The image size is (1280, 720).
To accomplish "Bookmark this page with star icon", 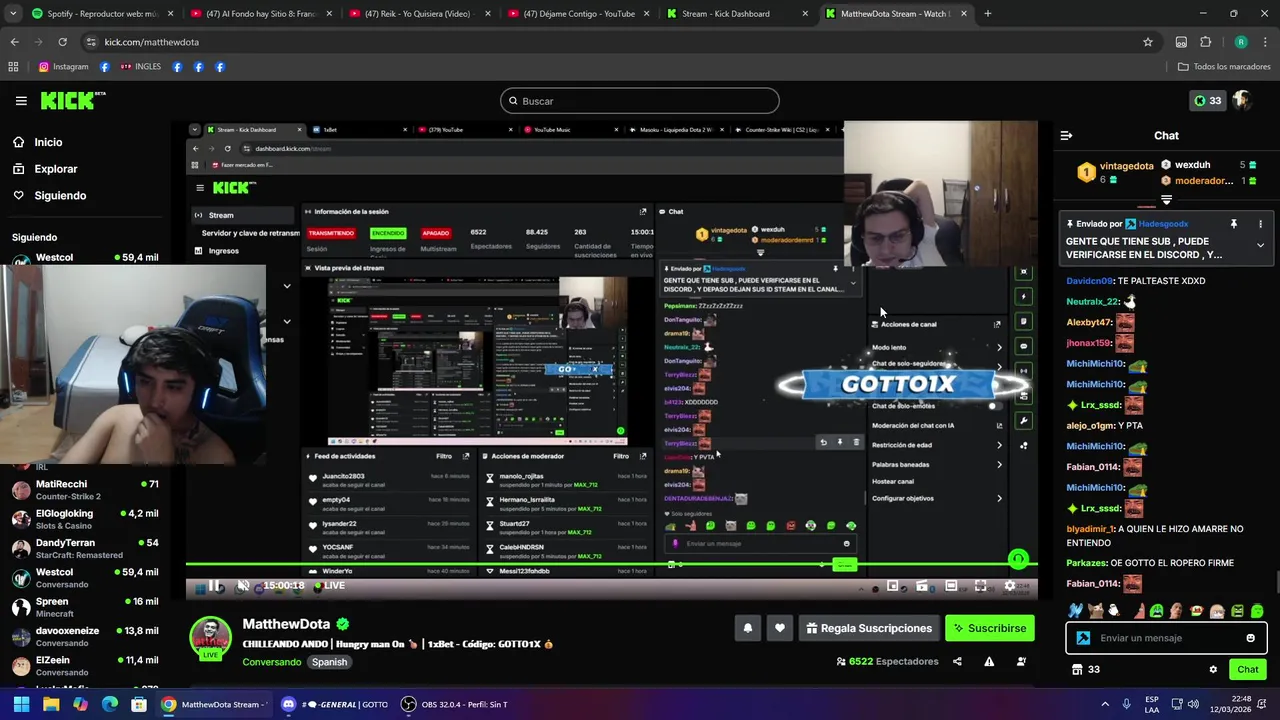I will [1148, 42].
